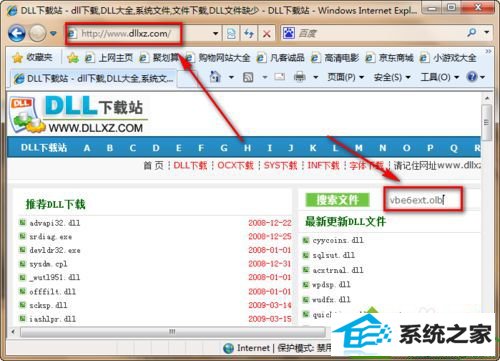500x361 pixels.
Task: Click the horizontal scrollbar thumb
Action: [172, 332]
